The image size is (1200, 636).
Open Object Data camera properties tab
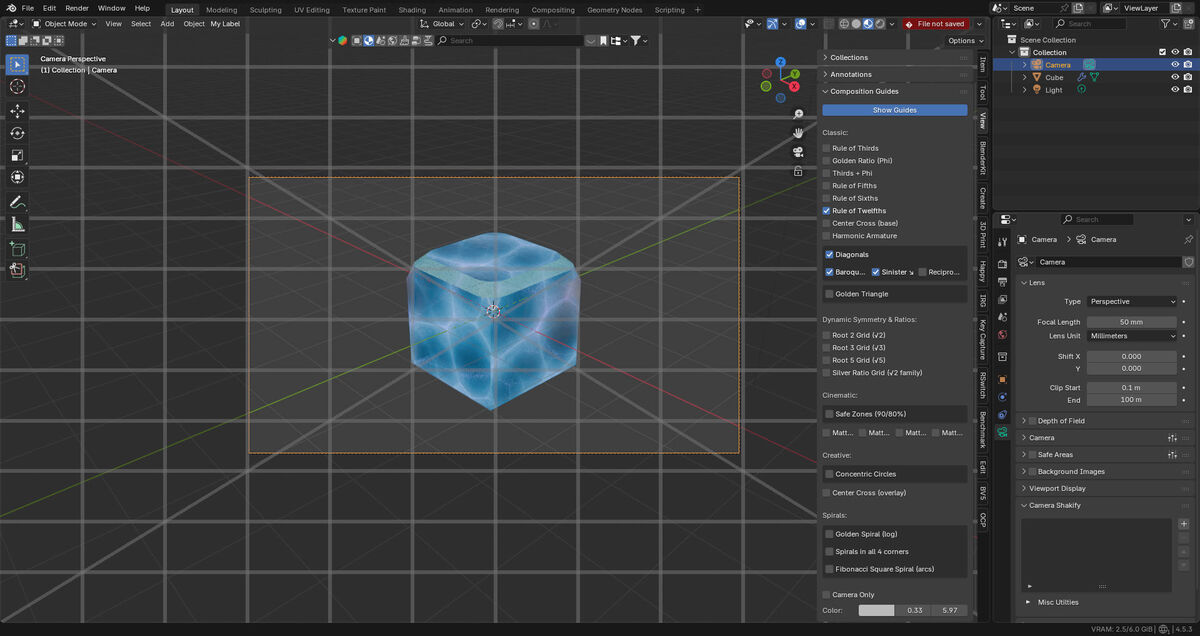pos(1002,432)
